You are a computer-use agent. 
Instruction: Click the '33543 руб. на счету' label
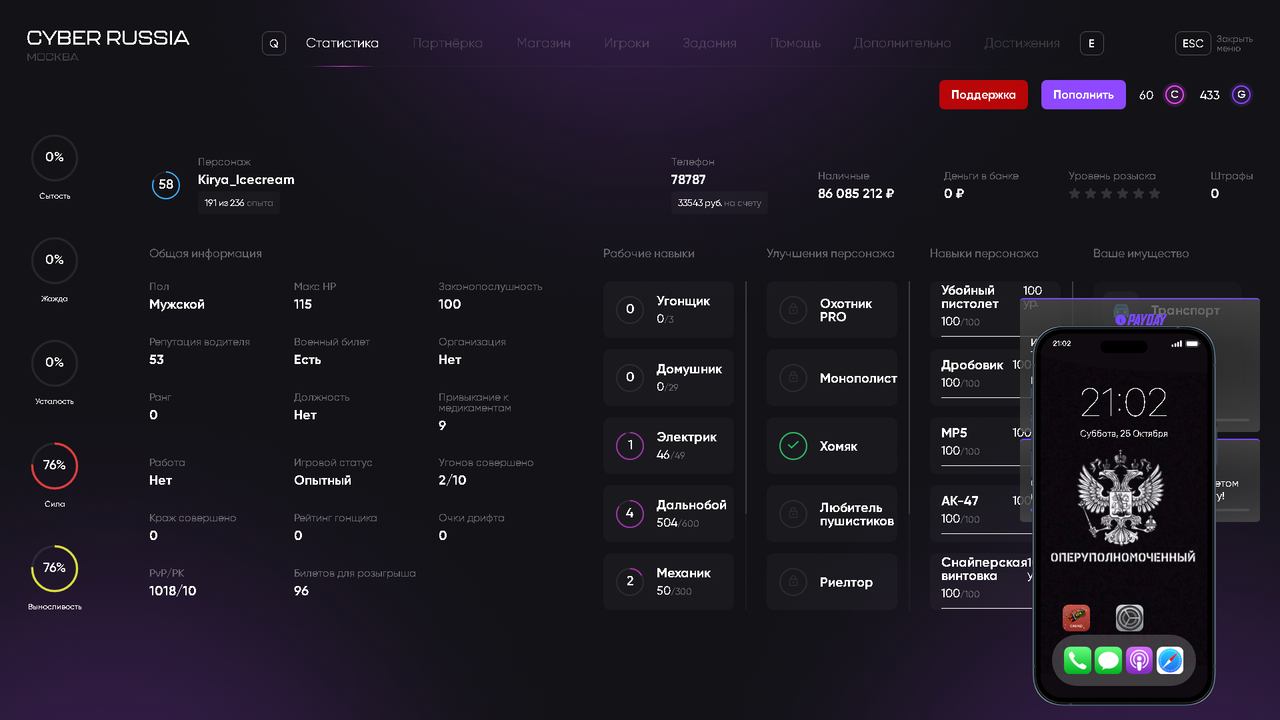click(x=719, y=203)
